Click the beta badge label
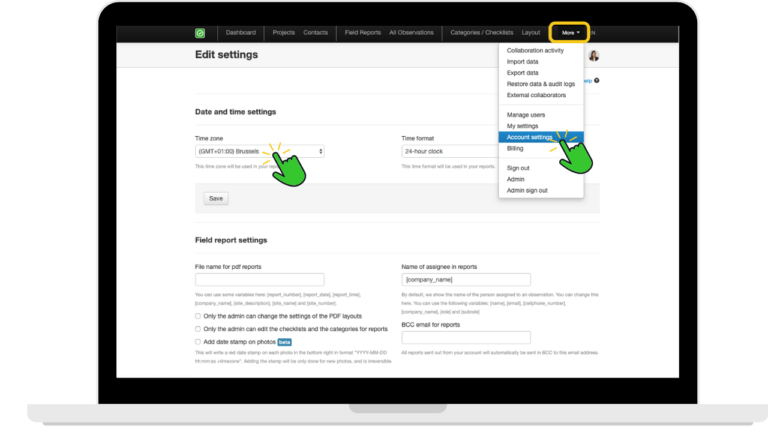 [285, 342]
